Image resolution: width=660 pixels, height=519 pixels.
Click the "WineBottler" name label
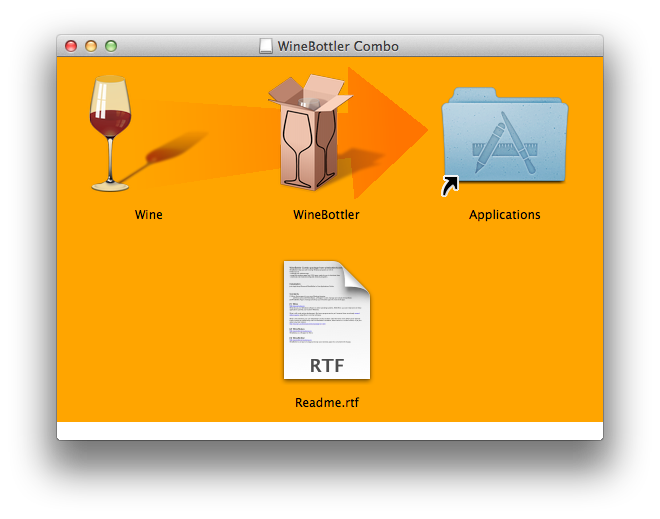[326, 215]
